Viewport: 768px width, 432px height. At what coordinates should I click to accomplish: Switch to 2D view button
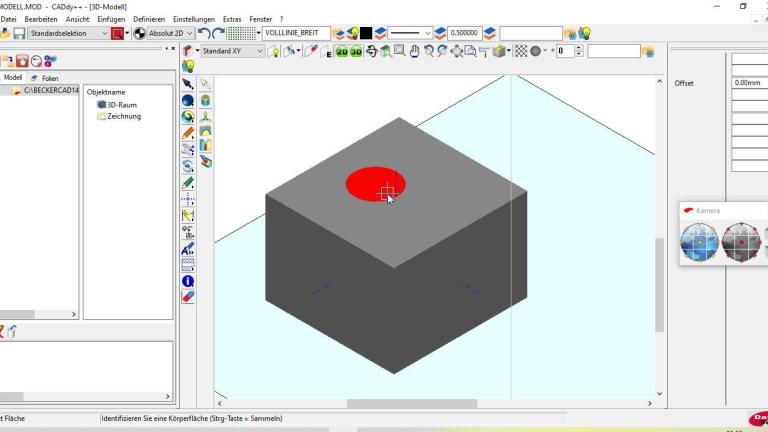click(341, 51)
